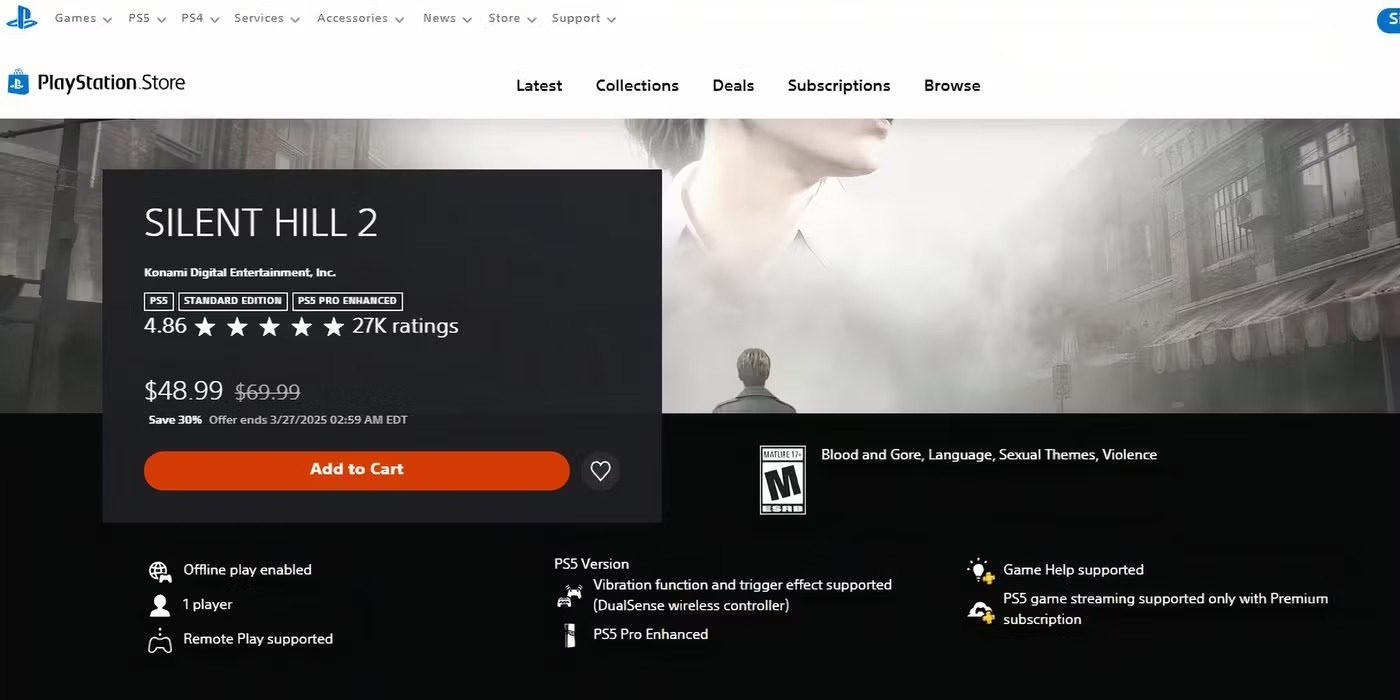Click the Vibration function and trigger effect text

tap(742, 595)
